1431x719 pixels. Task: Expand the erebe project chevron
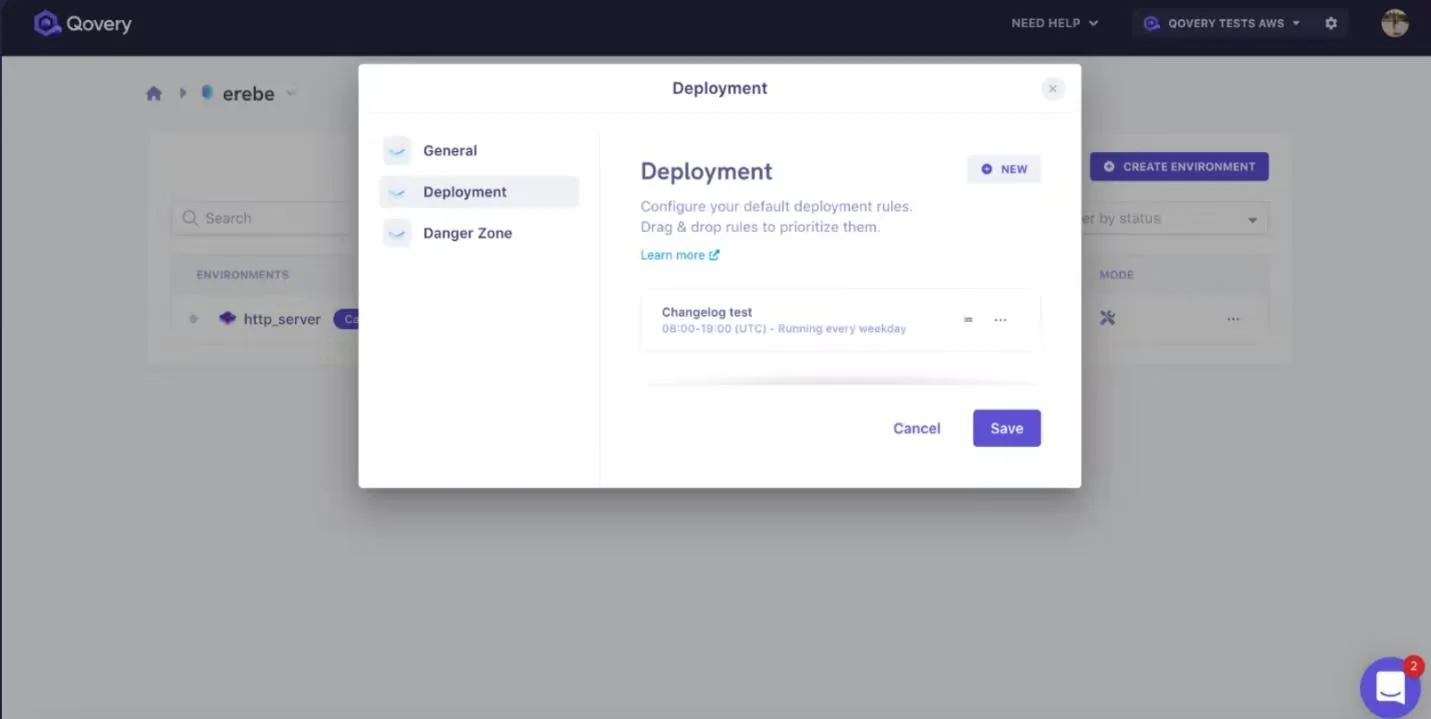291,93
